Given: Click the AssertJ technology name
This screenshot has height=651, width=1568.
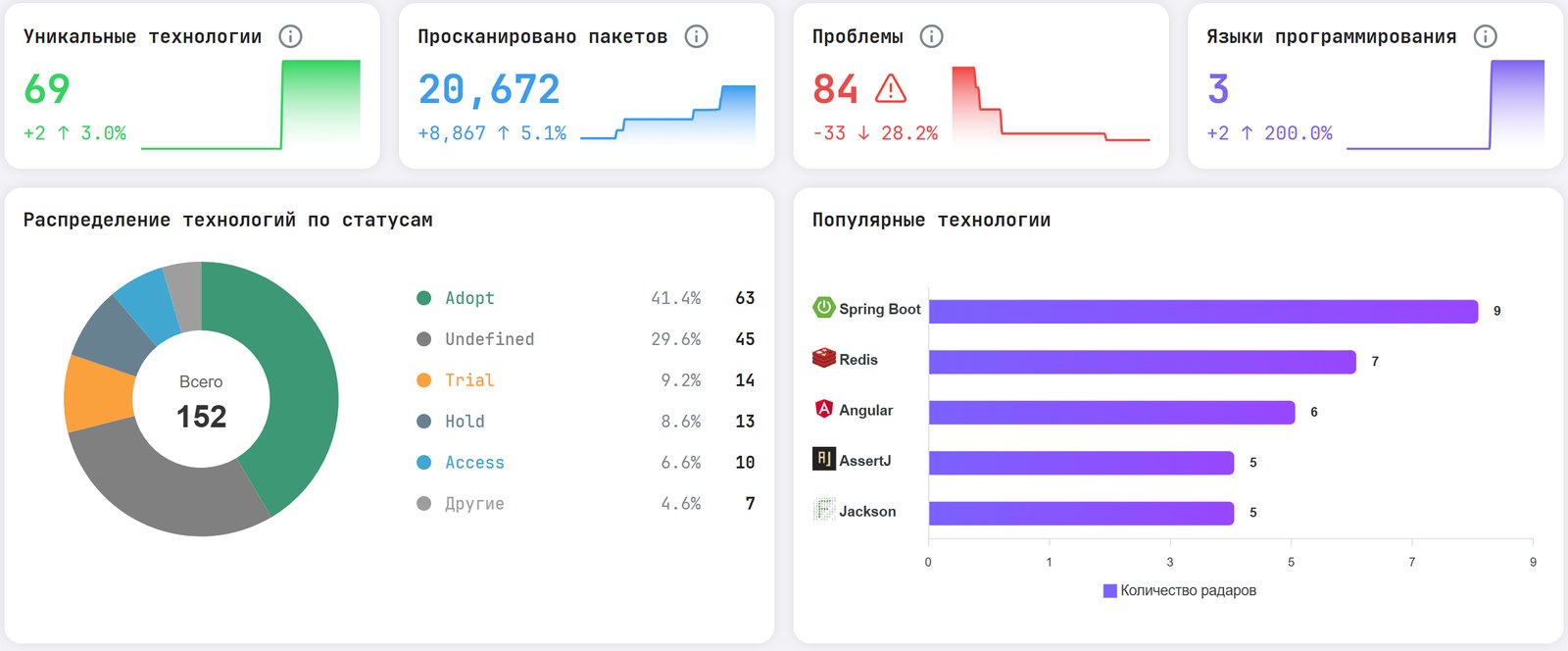Looking at the screenshot, I should coord(865,461).
